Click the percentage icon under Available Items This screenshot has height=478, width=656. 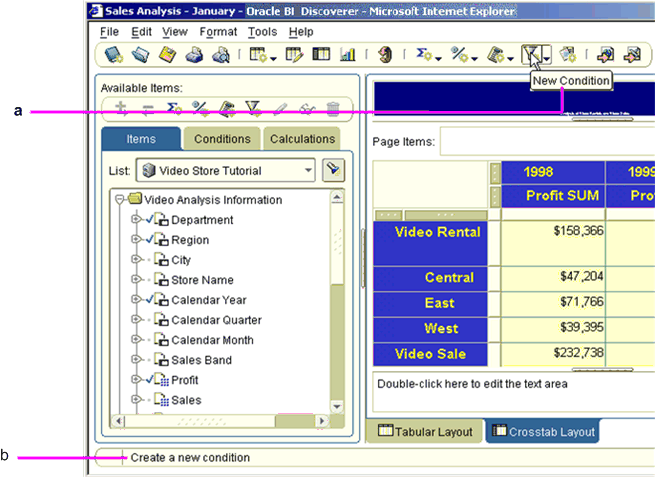click(200, 108)
